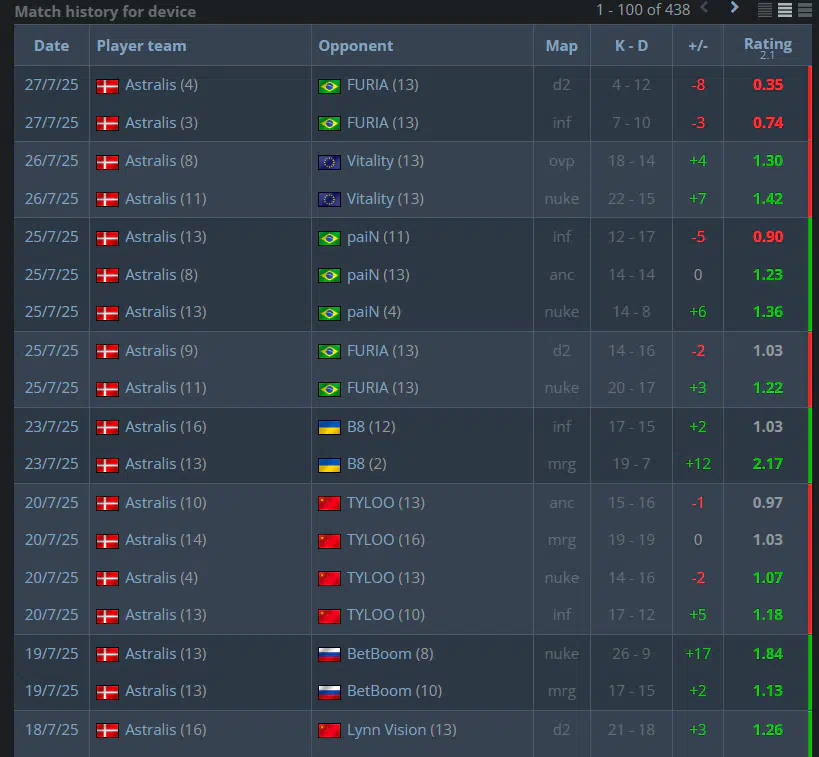Select the 'ovp' map cell

(x=561, y=161)
